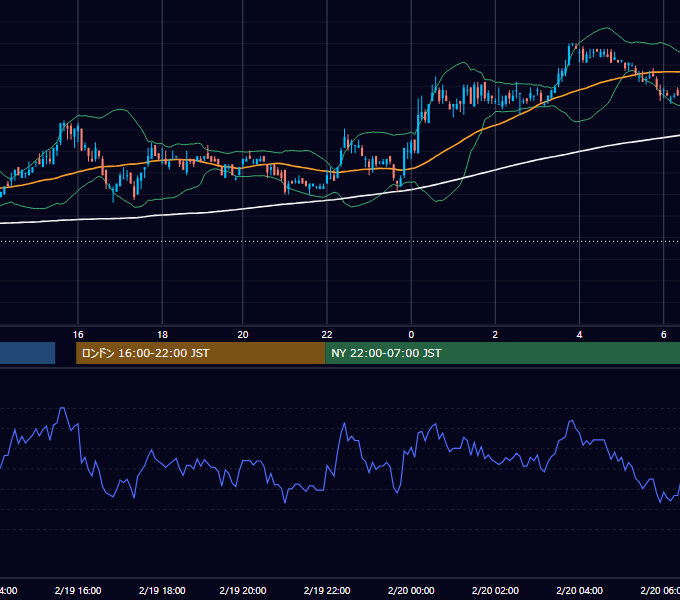Click the NY 22:00-07:00 JST session bar
Viewport: 680px width, 600px height.
(x=502, y=353)
